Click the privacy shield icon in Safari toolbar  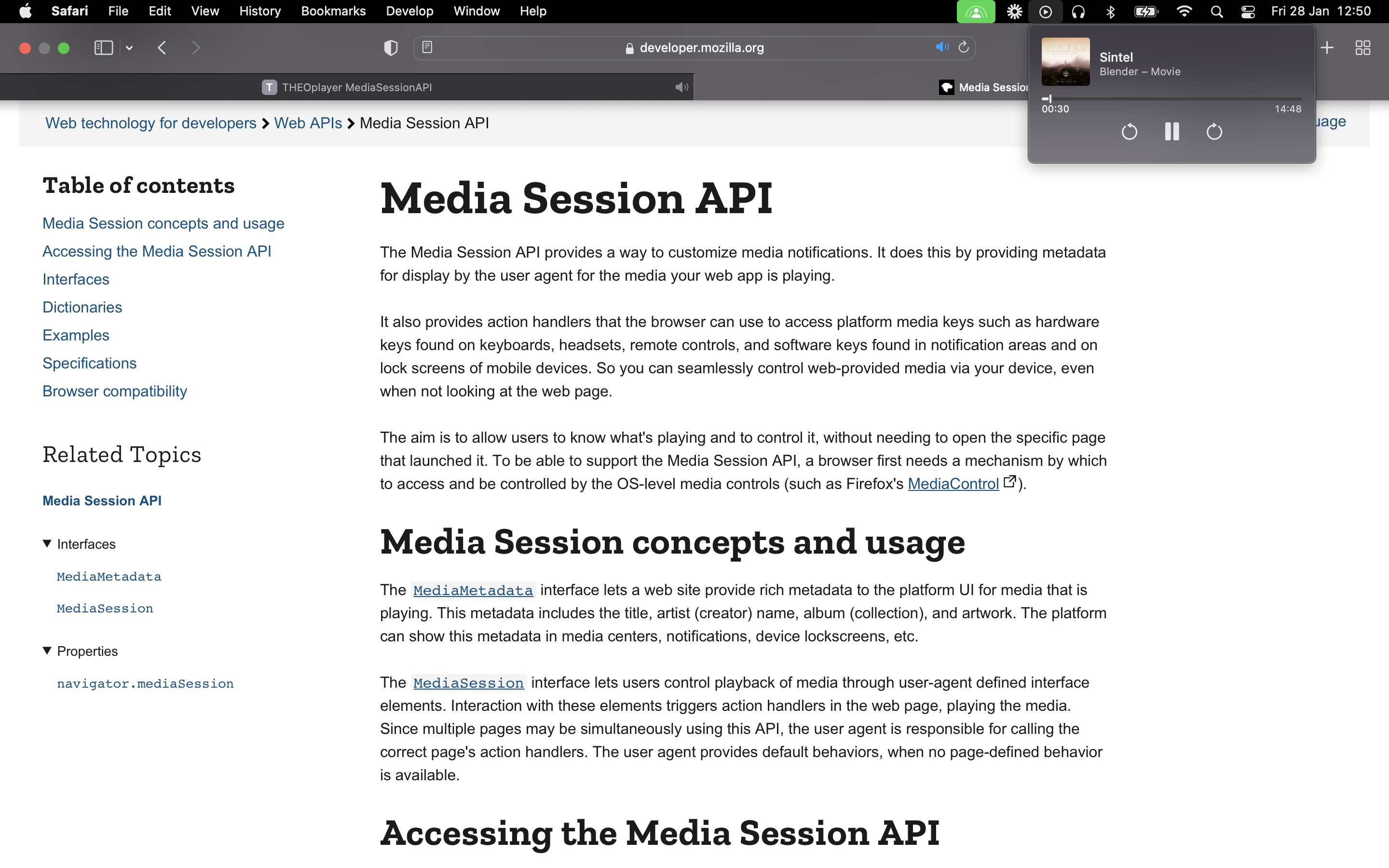pyautogui.click(x=391, y=48)
